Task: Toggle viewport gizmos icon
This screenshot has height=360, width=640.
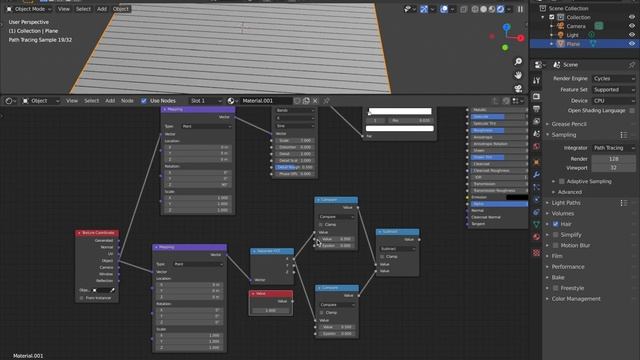Action: (424, 9)
